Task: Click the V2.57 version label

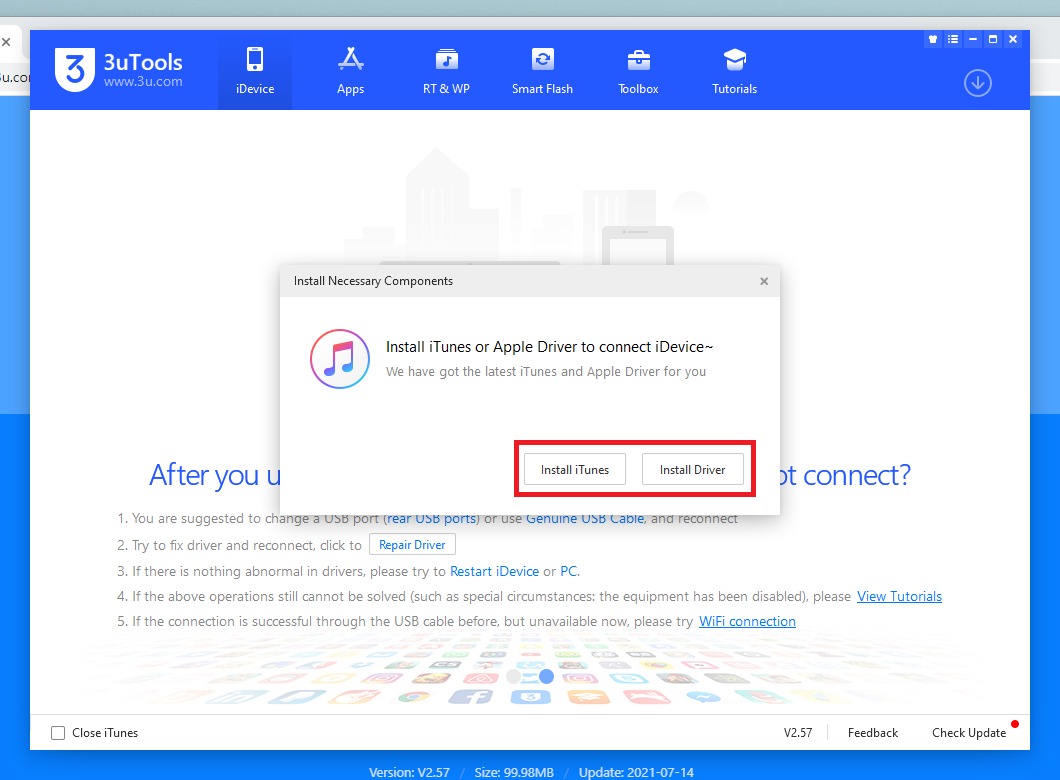Action: coord(798,733)
